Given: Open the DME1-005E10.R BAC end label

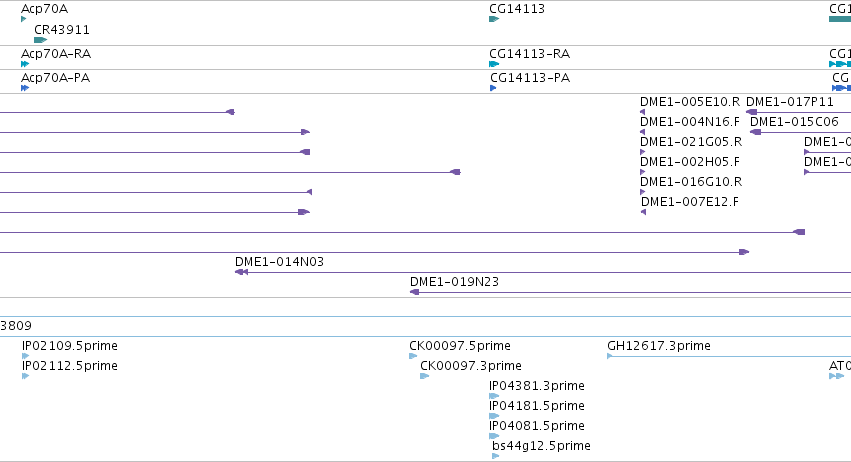Looking at the screenshot, I should coord(690,102).
